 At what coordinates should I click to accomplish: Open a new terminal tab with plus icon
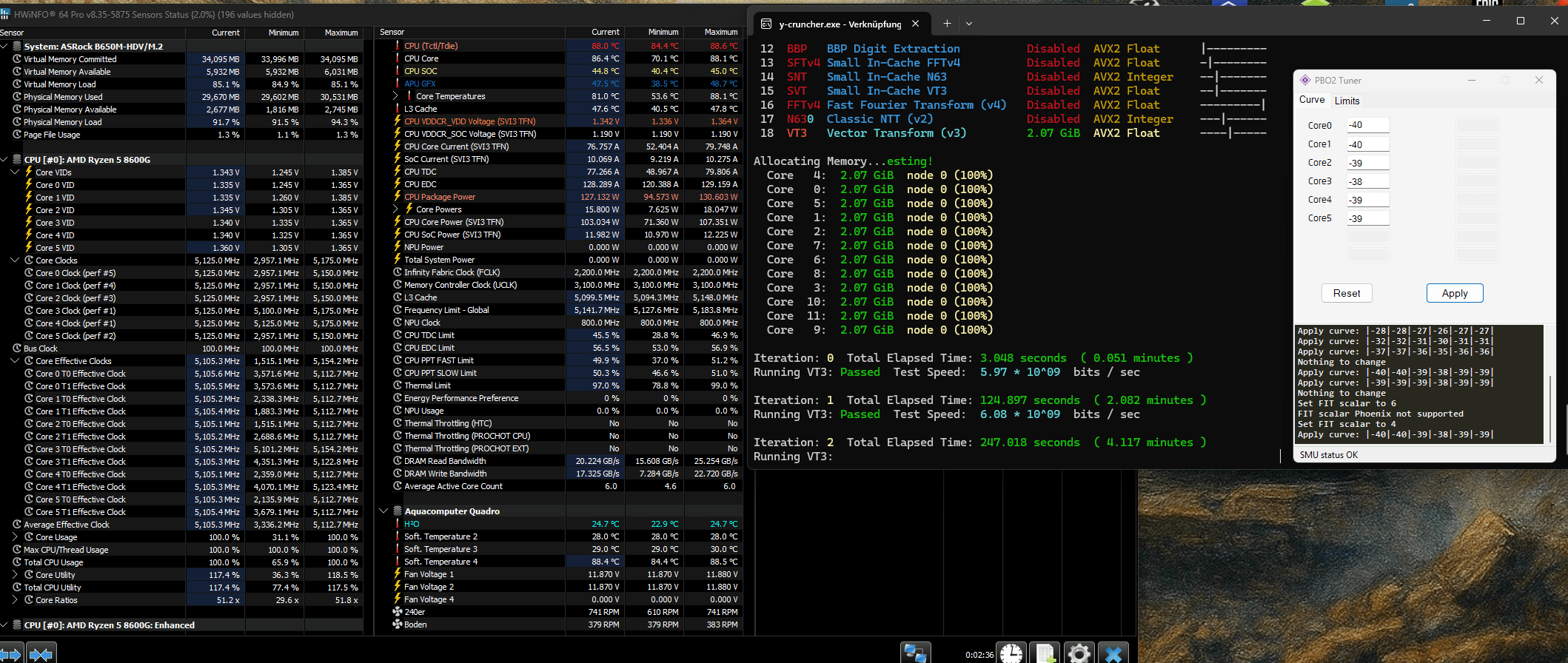947,24
